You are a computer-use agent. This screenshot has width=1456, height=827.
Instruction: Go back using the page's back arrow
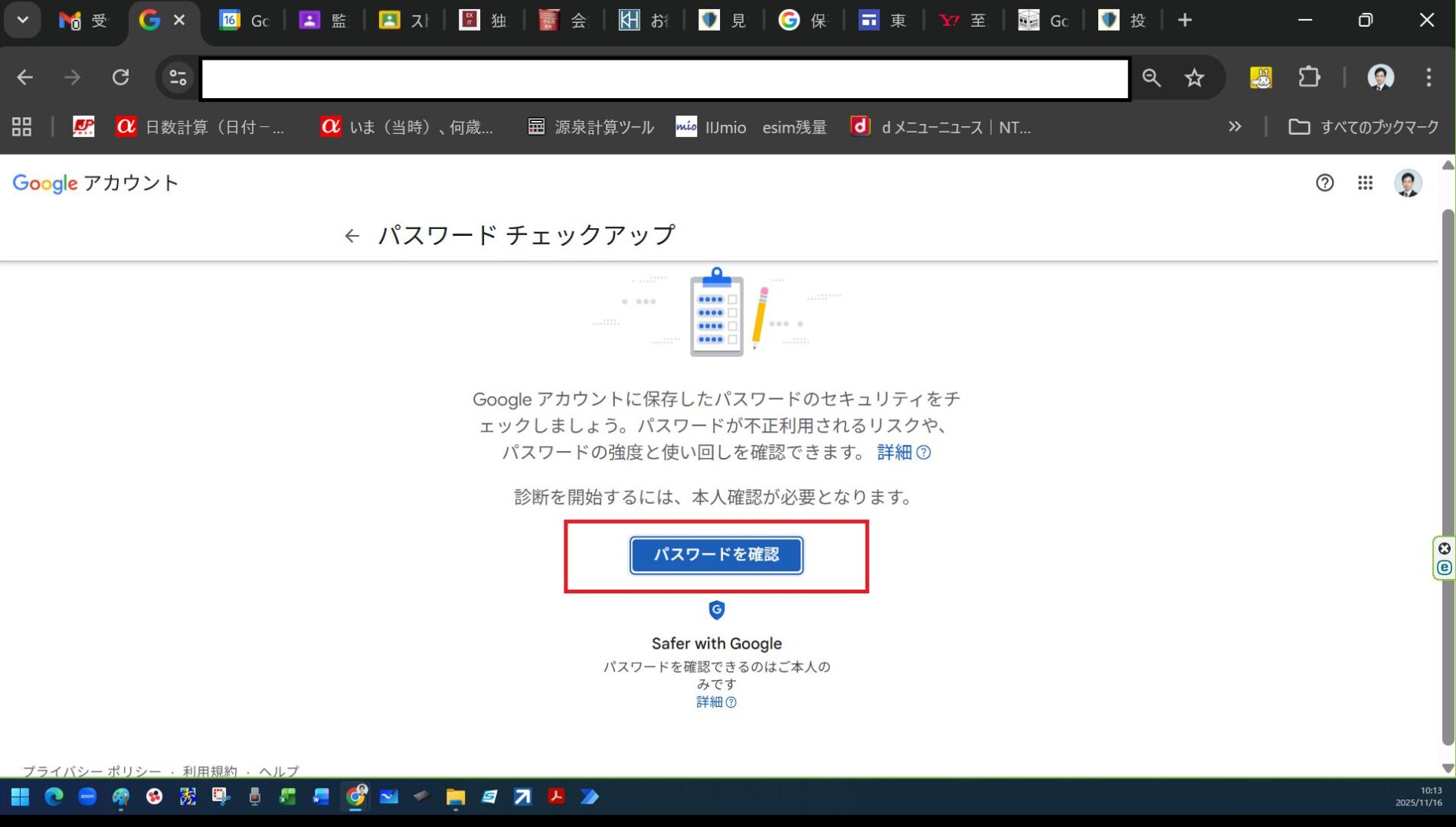click(352, 236)
